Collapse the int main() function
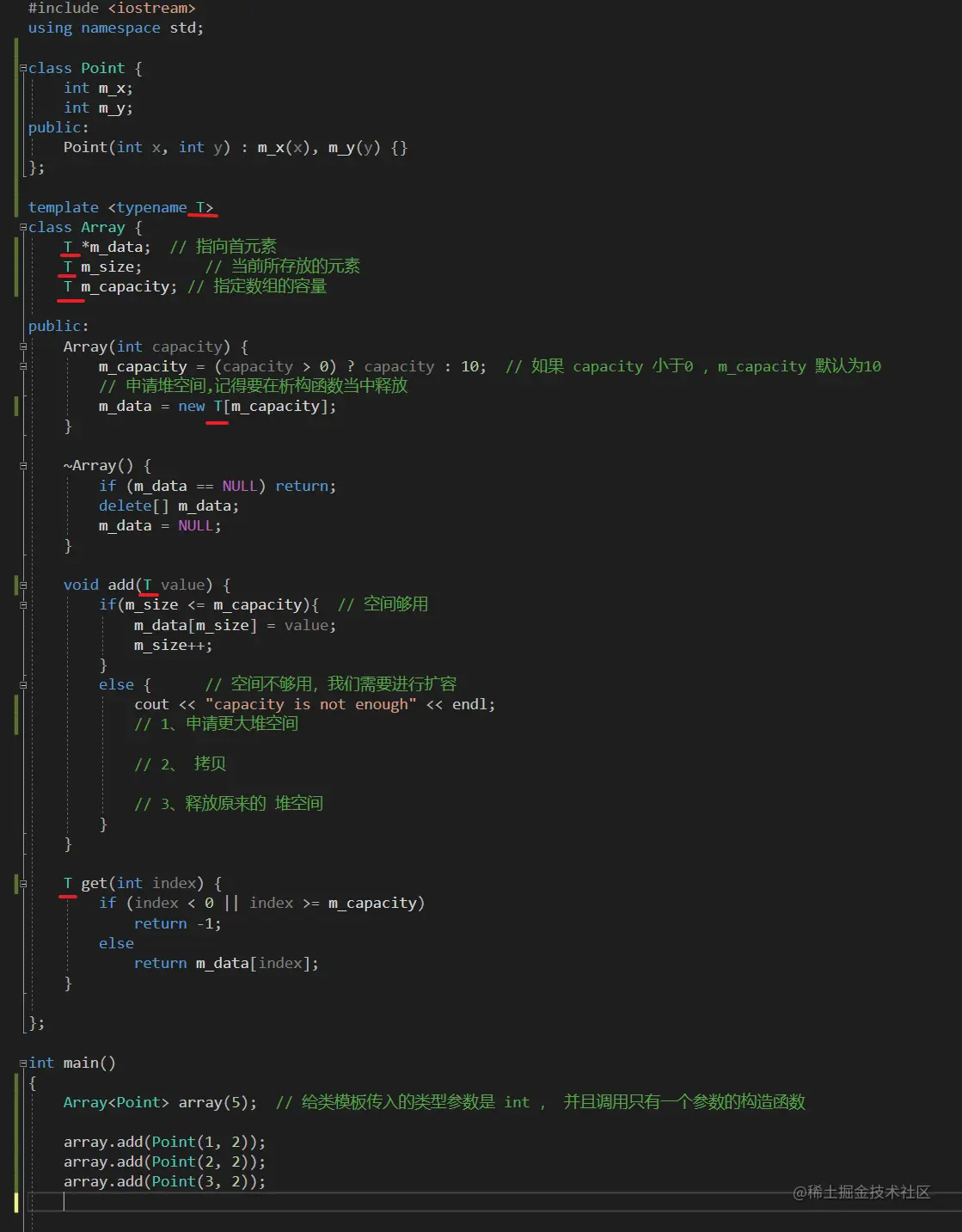 click(23, 1063)
